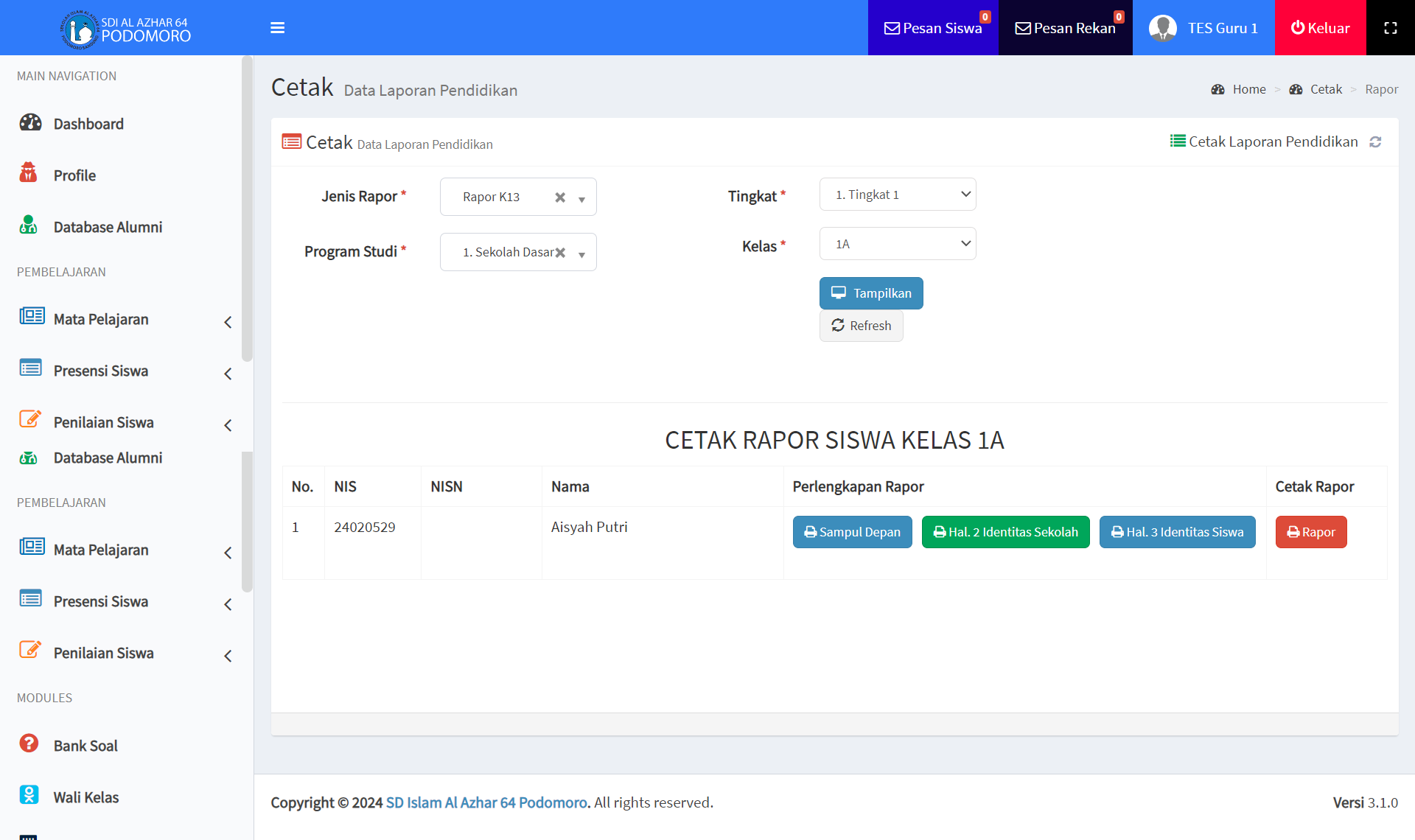Click the Home breadcrumb link

1248,89
